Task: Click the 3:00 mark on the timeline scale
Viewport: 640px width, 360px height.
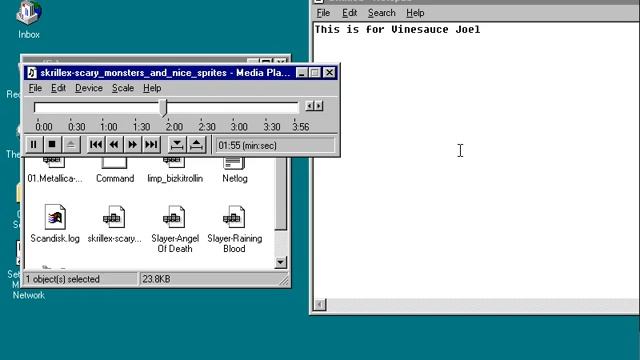Action: (x=239, y=127)
